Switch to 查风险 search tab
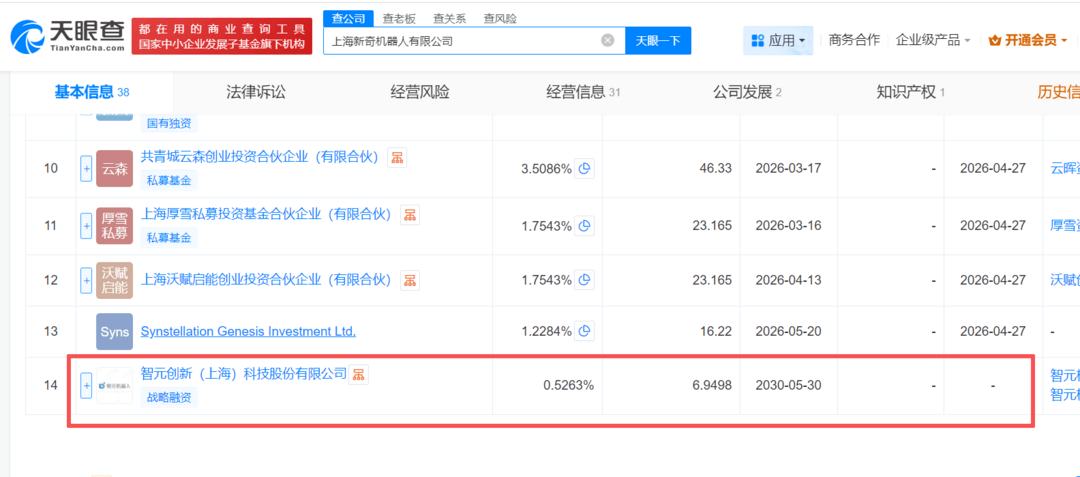This screenshot has height=477, width=1080. click(x=500, y=19)
